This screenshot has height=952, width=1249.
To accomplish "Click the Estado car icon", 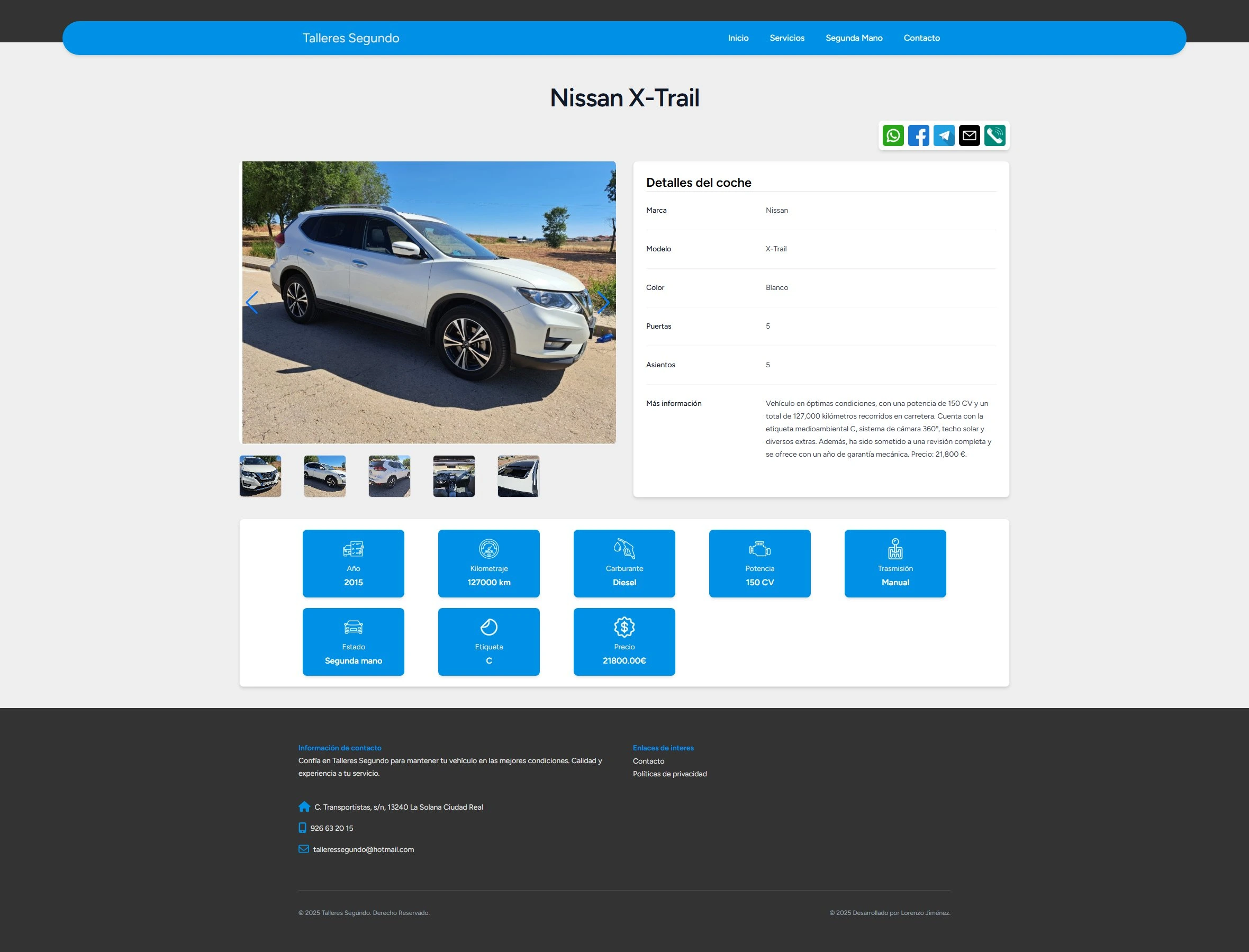I will pyautogui.click(x=354, y=627).
